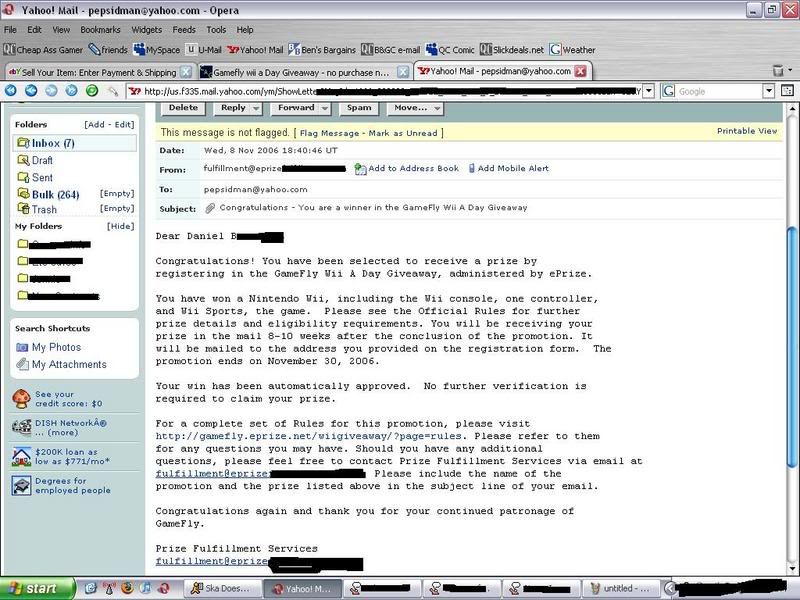Open the Inbox (7) folder
Screen dimensions: 800x600
point(74,143)
